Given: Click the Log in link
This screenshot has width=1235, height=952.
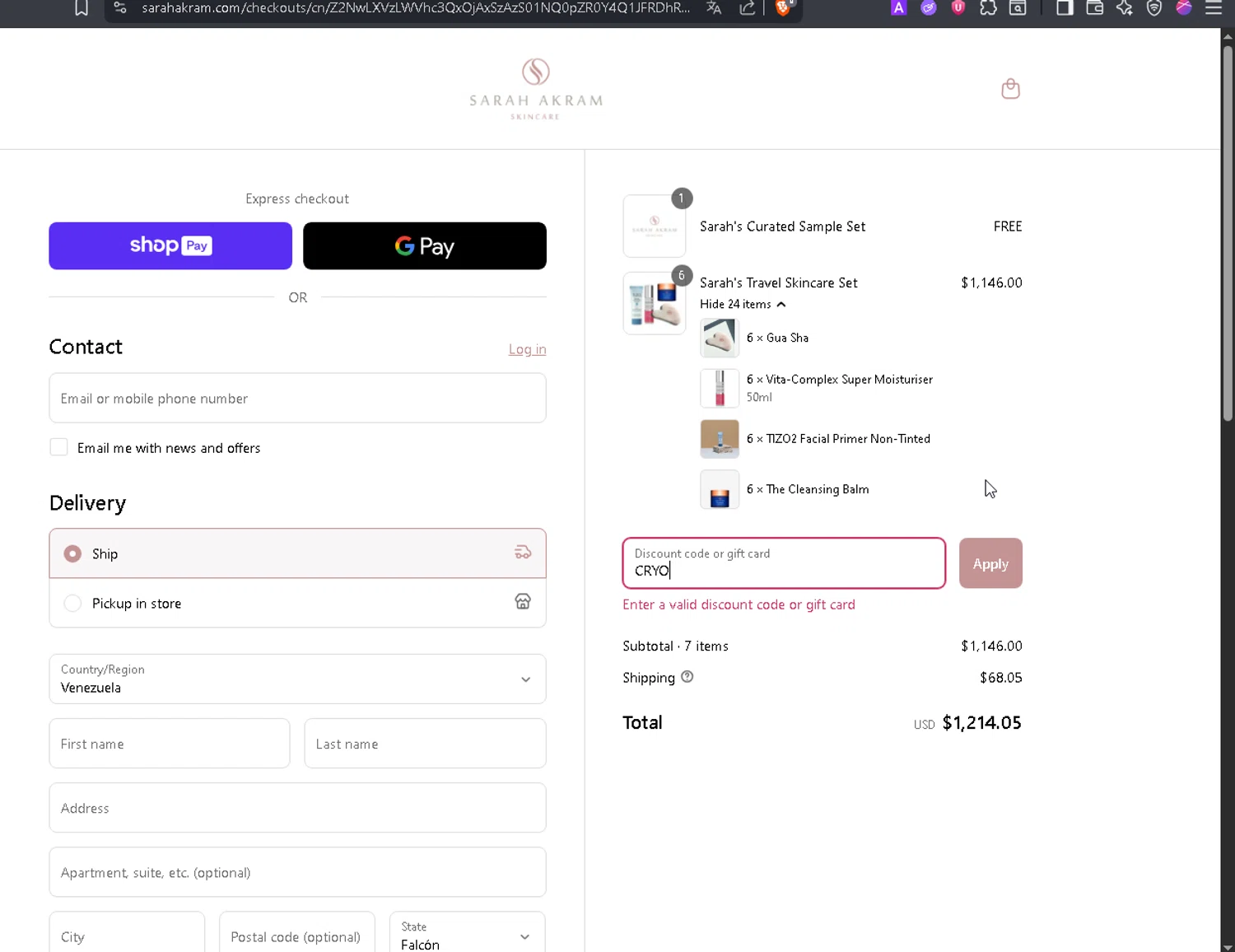Looking at the screenshot, I should 527,349.
